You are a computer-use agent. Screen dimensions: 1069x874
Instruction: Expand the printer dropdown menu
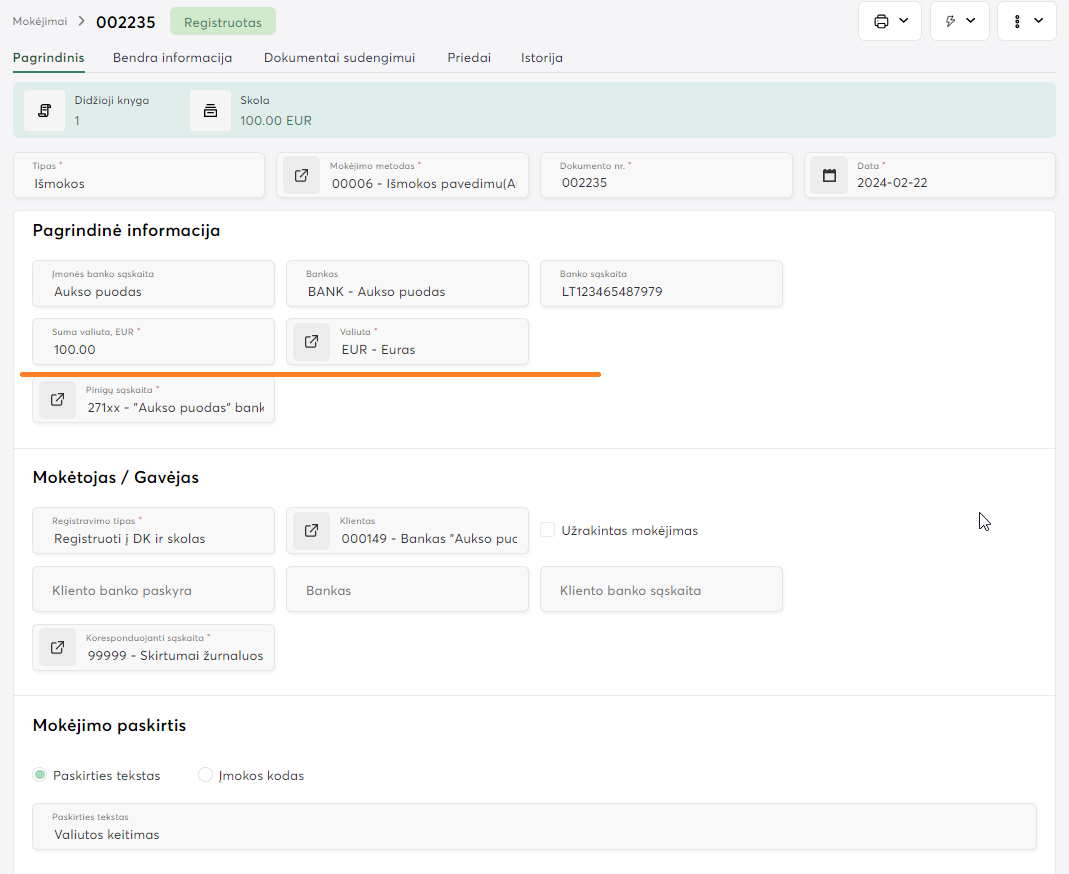click(x=889, y=21)
